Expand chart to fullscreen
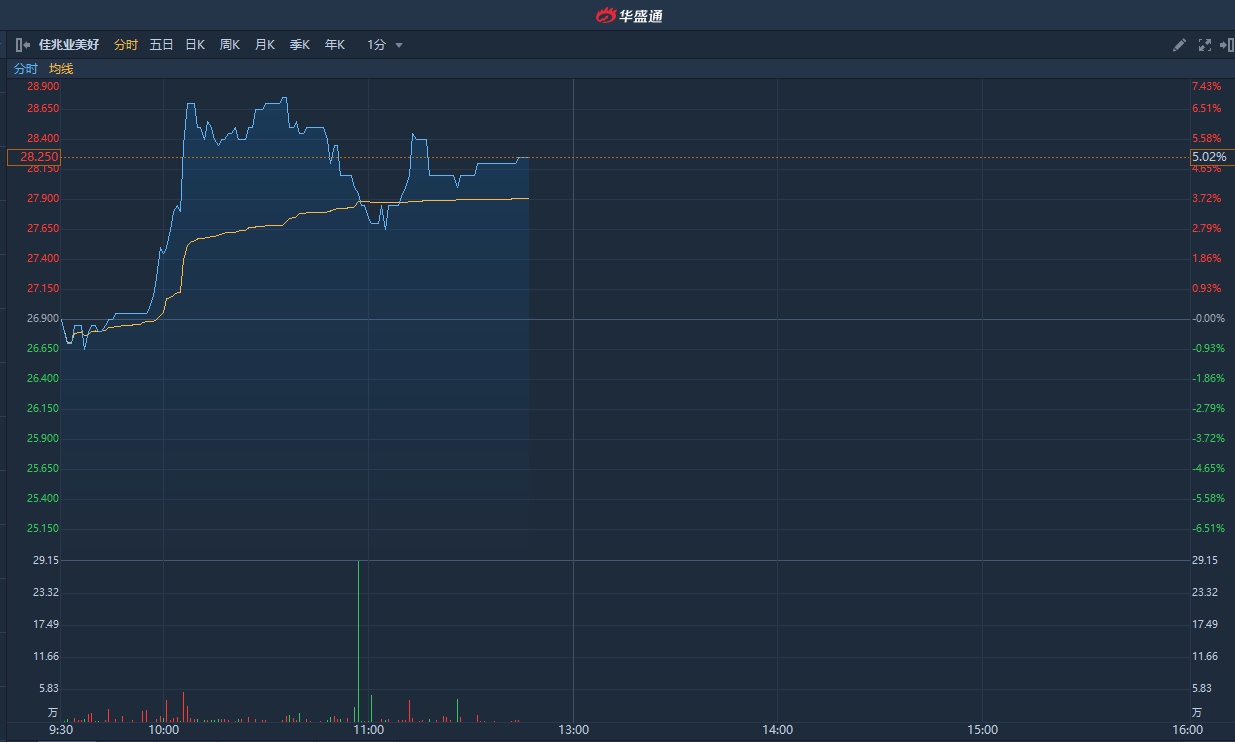This screenshot has width=1235, height=742. click(x=1204, y=45)
